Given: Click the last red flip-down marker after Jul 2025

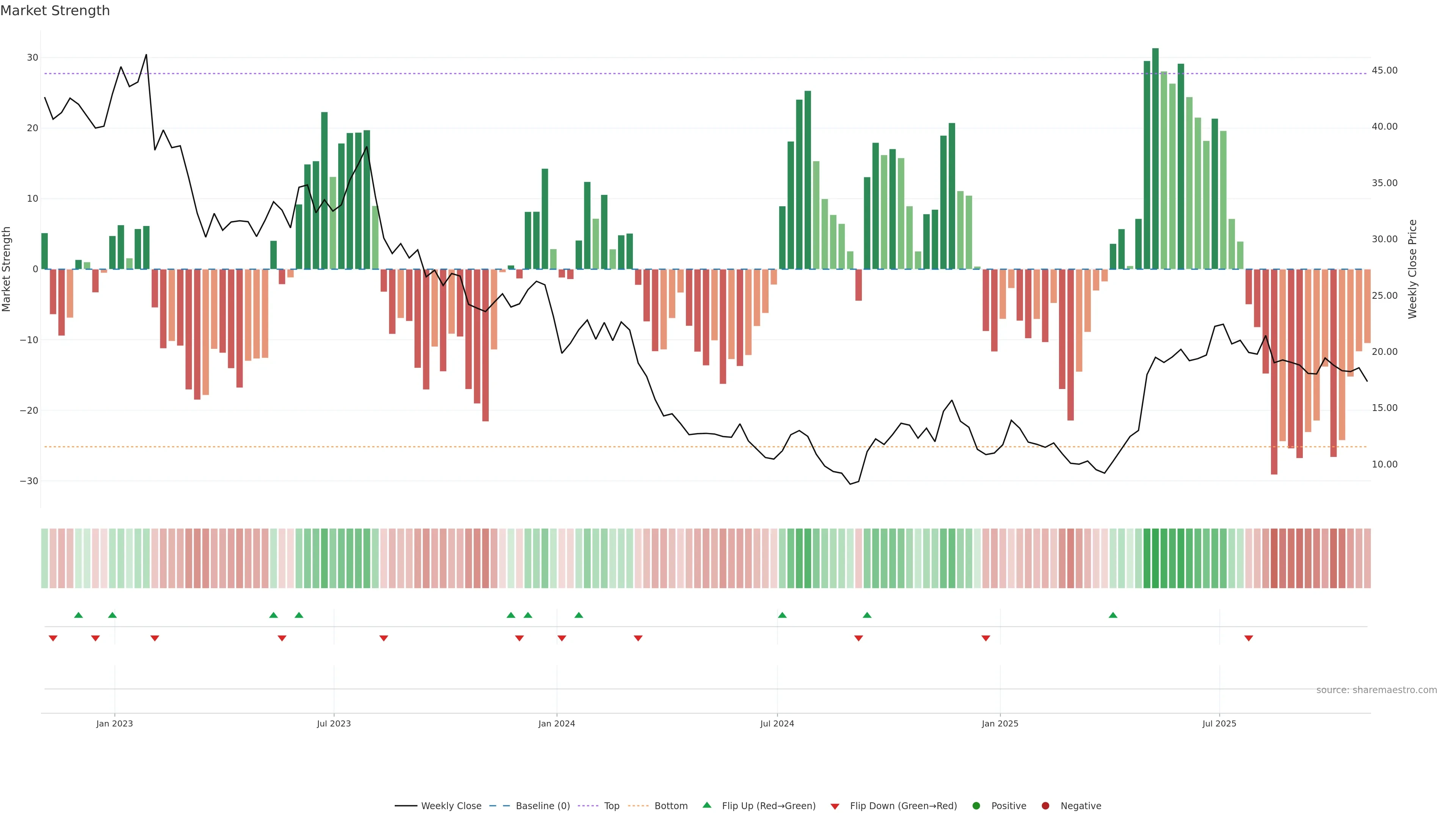Looking at the screenshot, I should pos(1249,638).
